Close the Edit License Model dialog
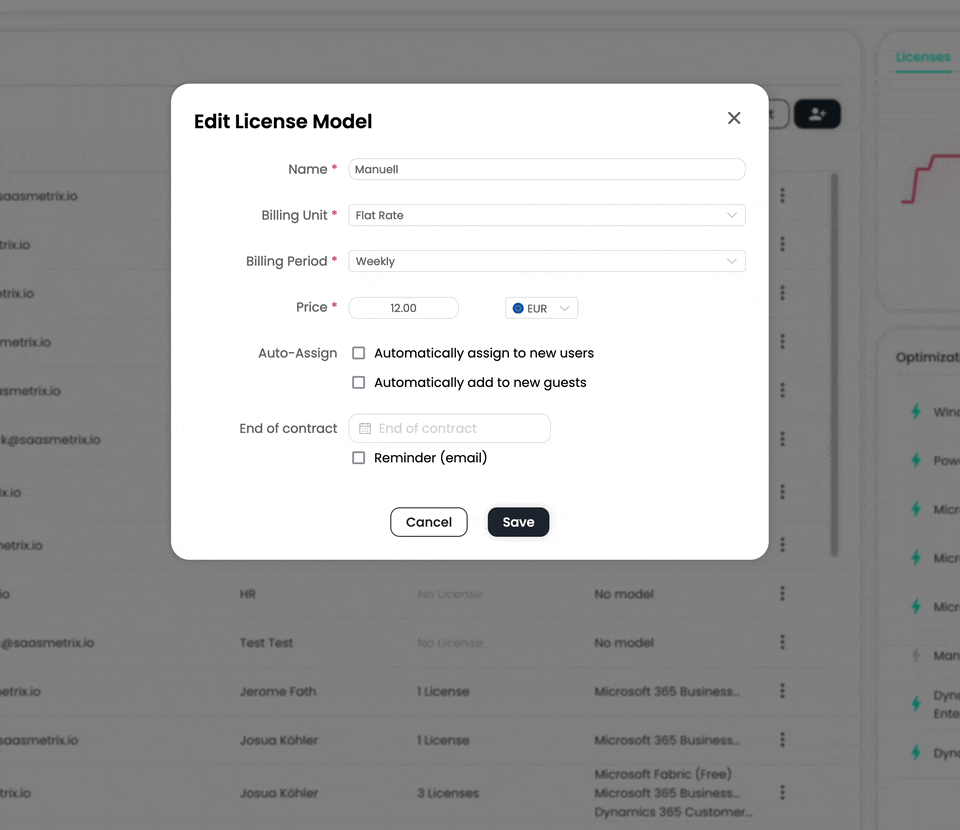 click(734, 118)
